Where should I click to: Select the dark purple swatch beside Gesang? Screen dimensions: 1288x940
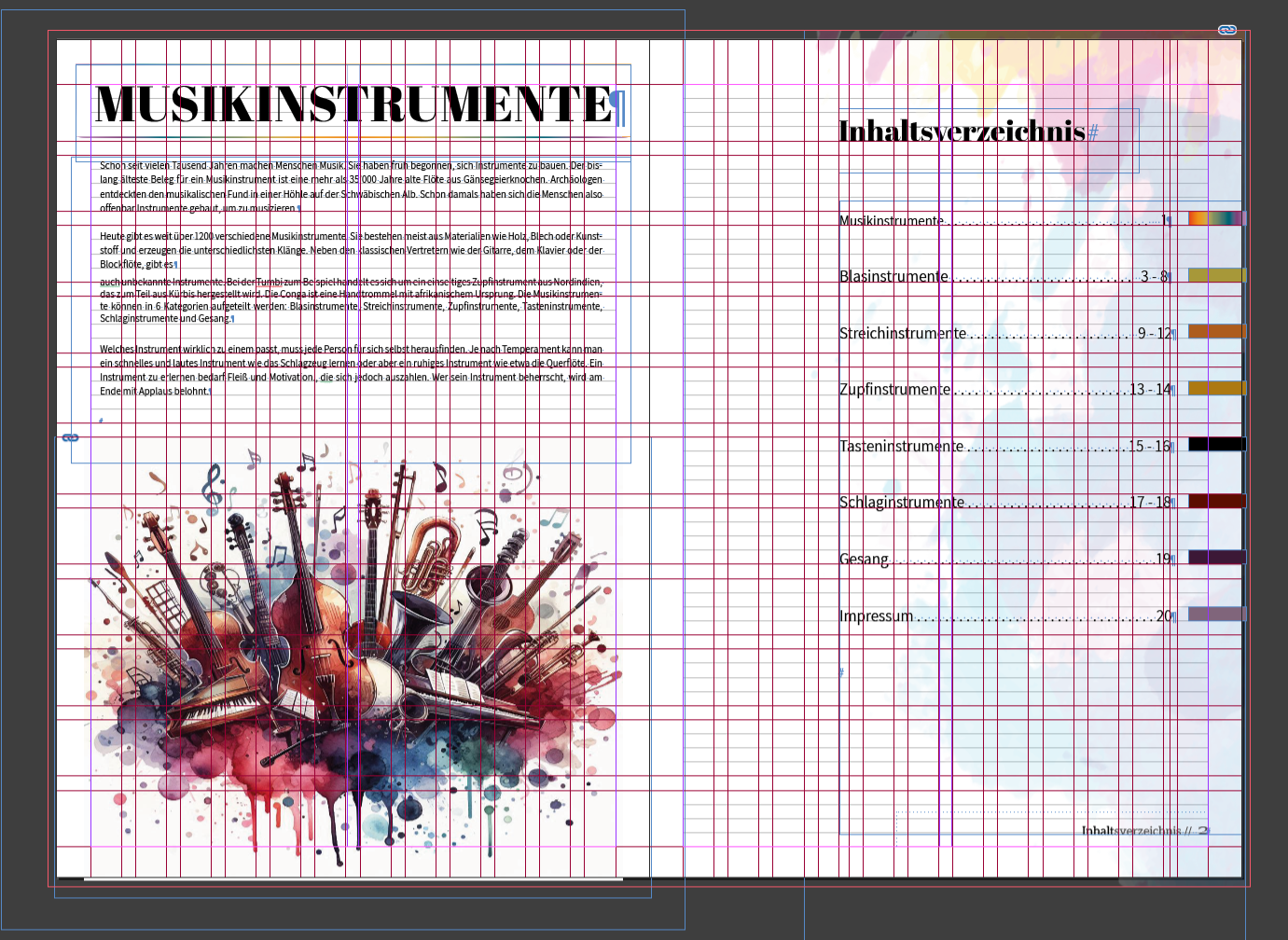1215,558
